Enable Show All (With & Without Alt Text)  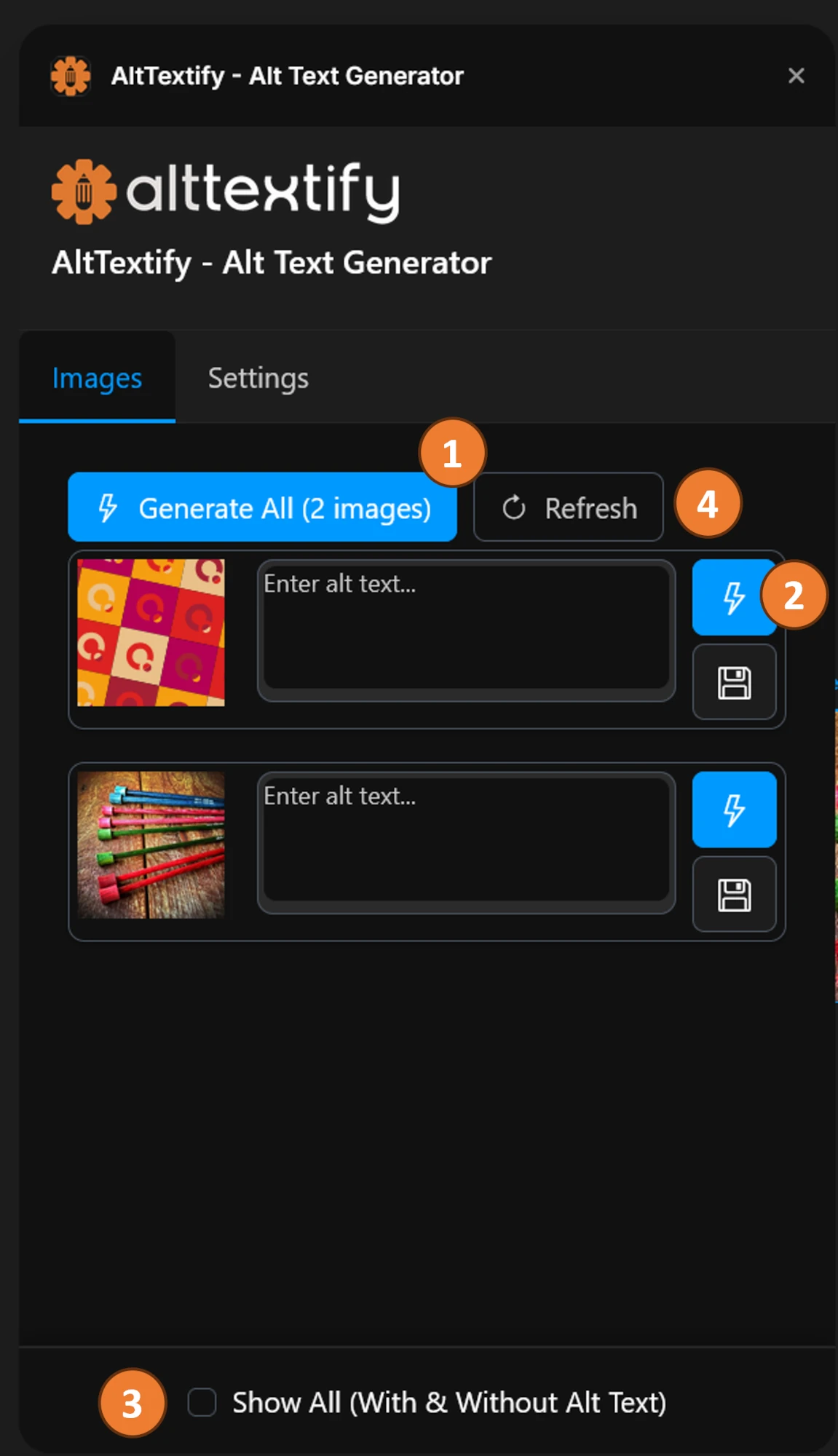coord(202,1402)
